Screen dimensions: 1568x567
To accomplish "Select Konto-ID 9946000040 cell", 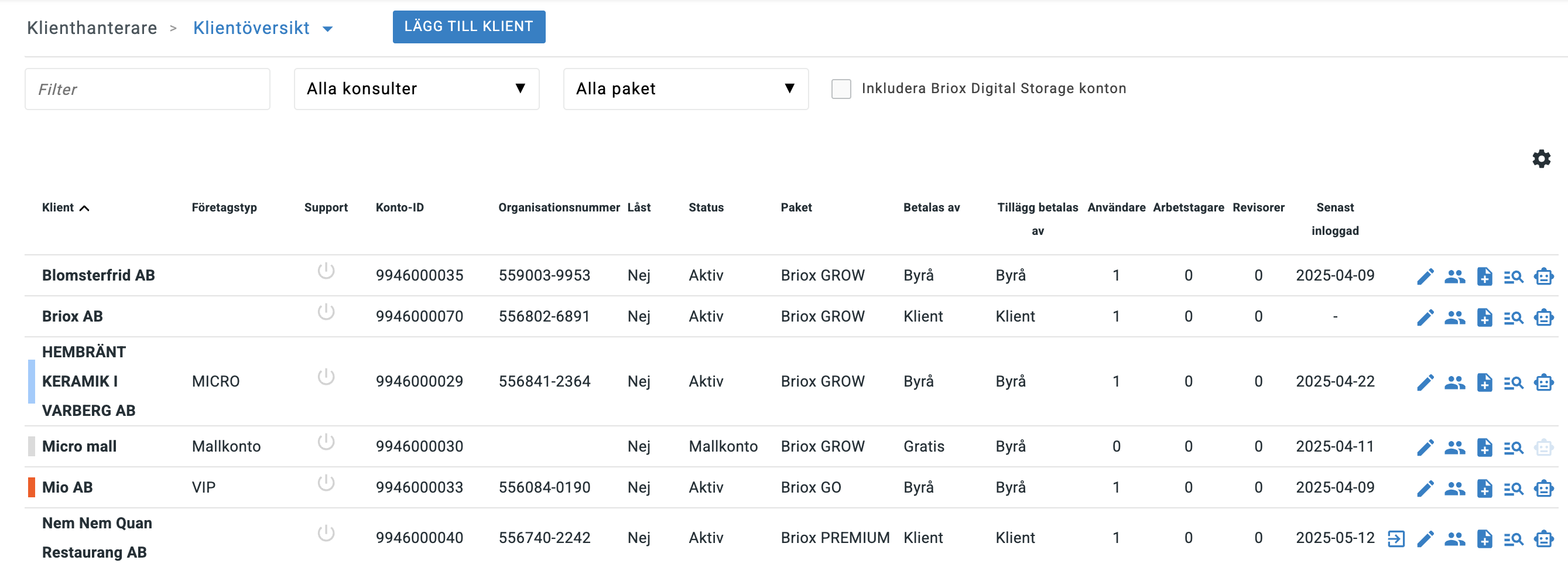I will tap(419, 538).
